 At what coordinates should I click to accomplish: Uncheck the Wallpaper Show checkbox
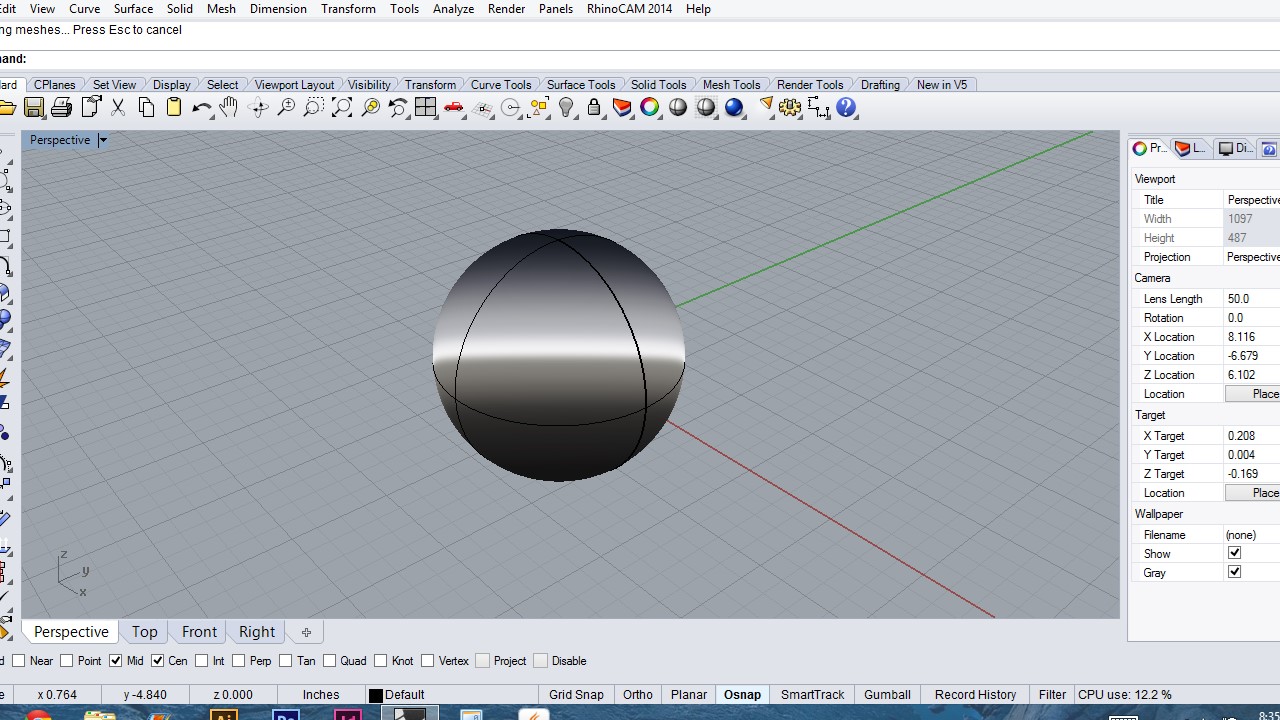(x=1234, y=553)
